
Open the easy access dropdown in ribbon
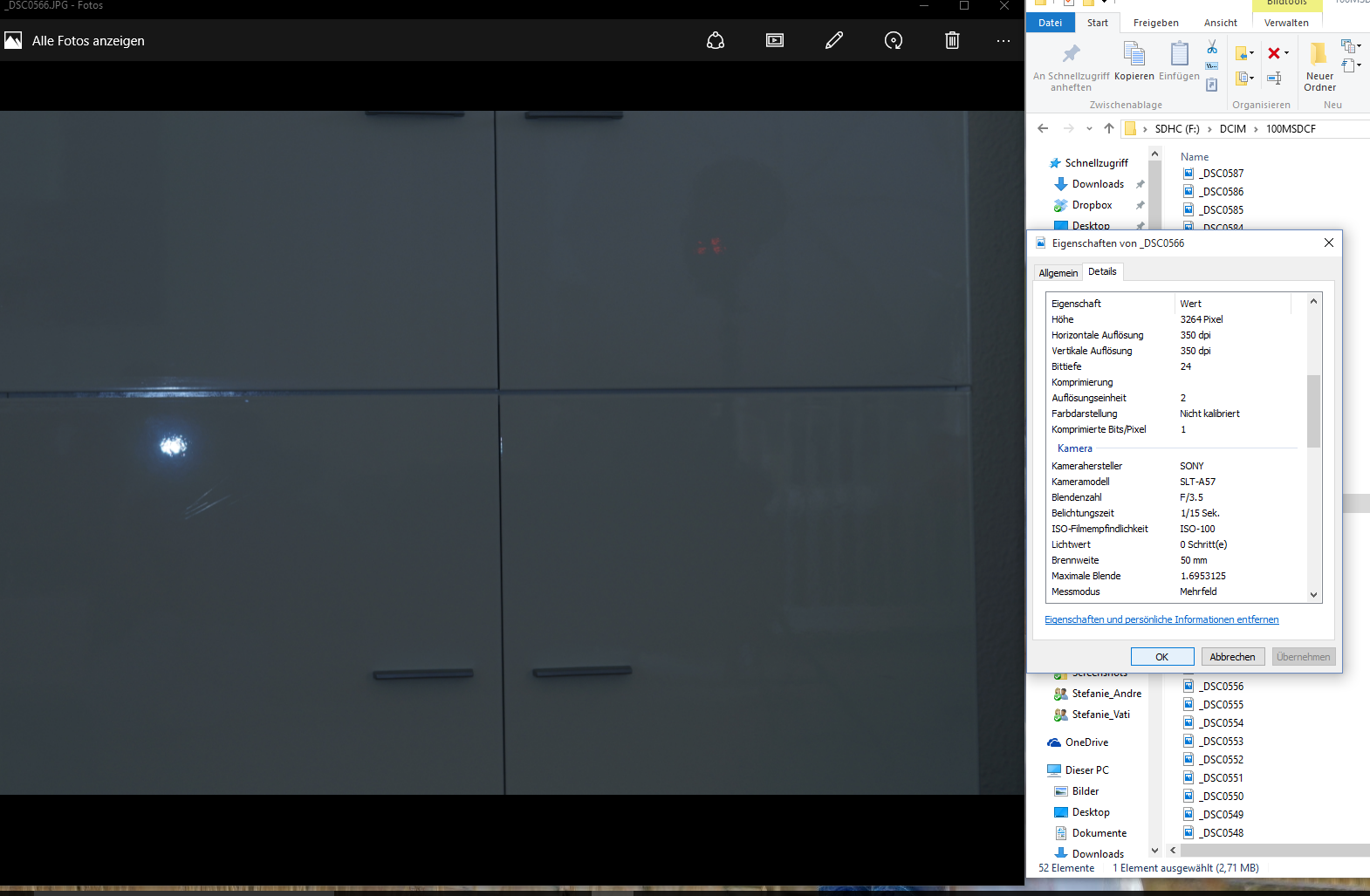pyautogui.click(x=1351, y=65)
